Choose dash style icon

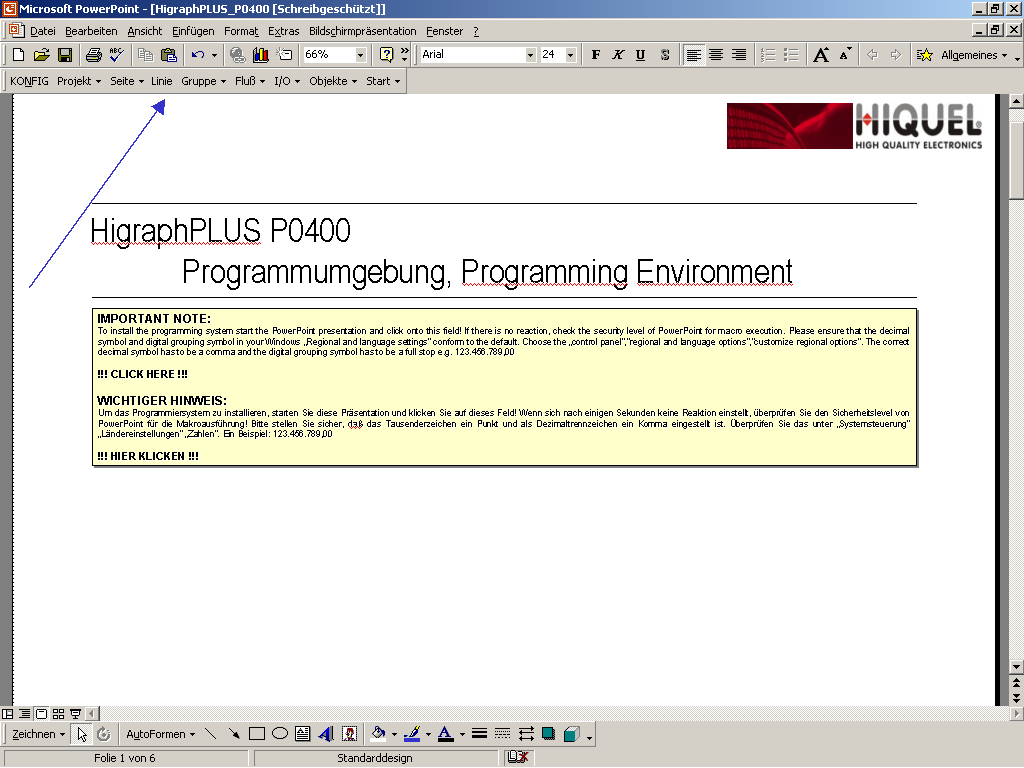[502, 734]
